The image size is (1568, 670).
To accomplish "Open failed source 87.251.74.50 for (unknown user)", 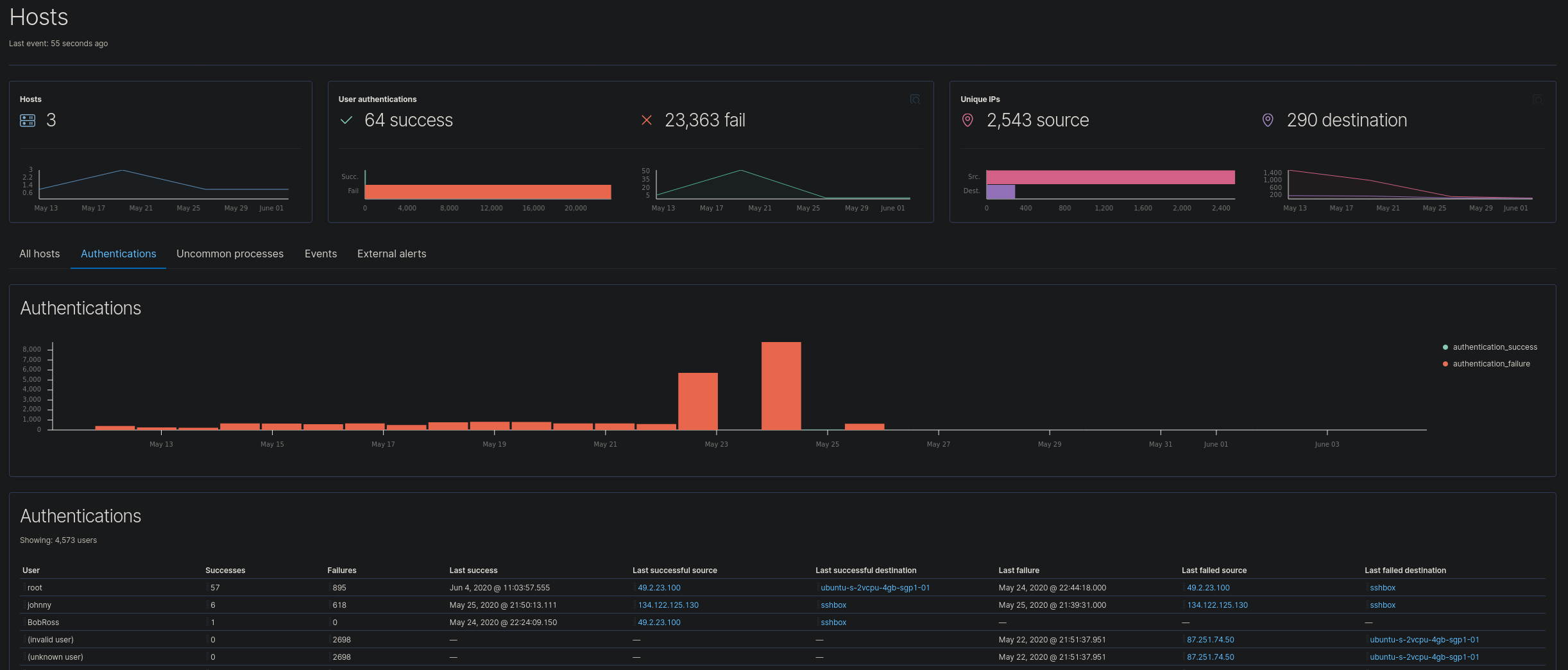I will click(x=1211, y=657).
